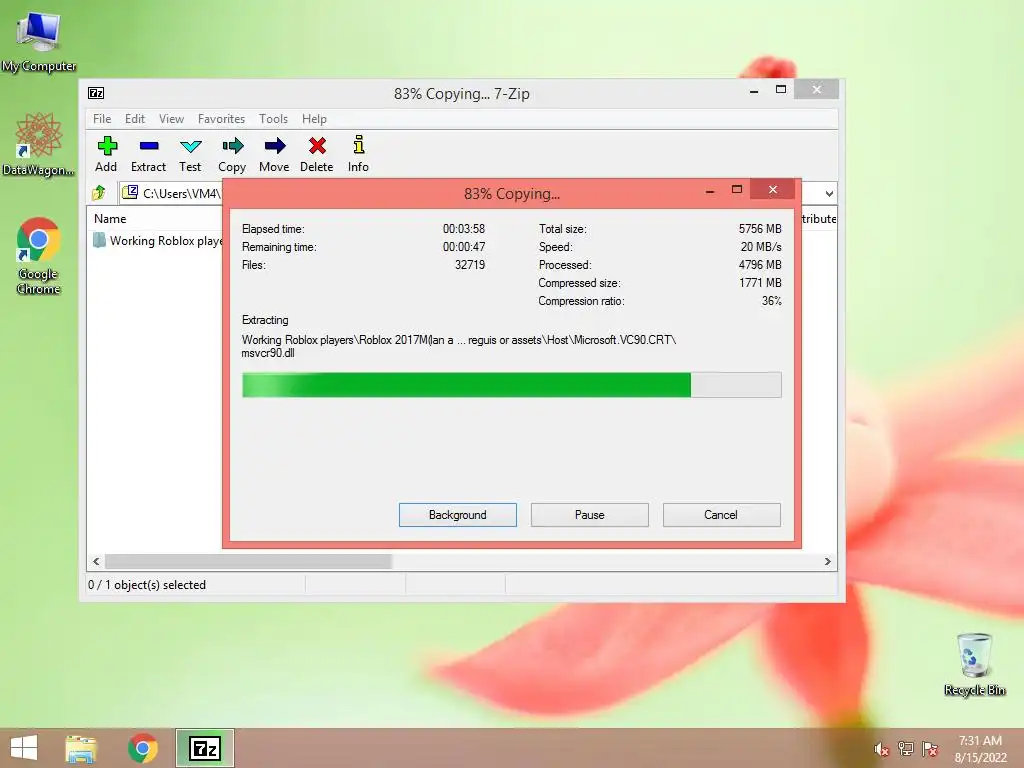Pause the extraction with the Pause button
Viewport: 1024px width, 768px height.
(x=590, y=515)
